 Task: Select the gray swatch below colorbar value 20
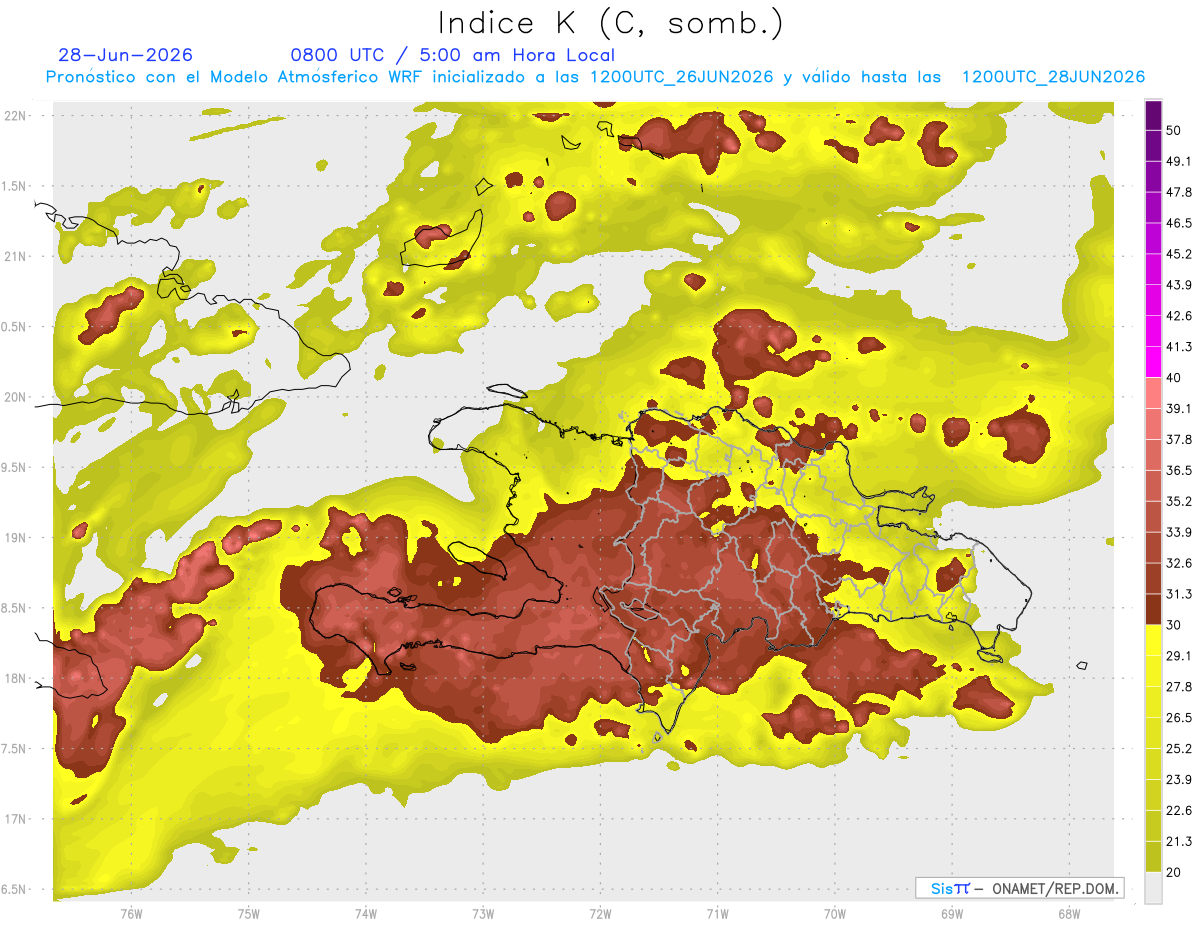pos(1153,888)
